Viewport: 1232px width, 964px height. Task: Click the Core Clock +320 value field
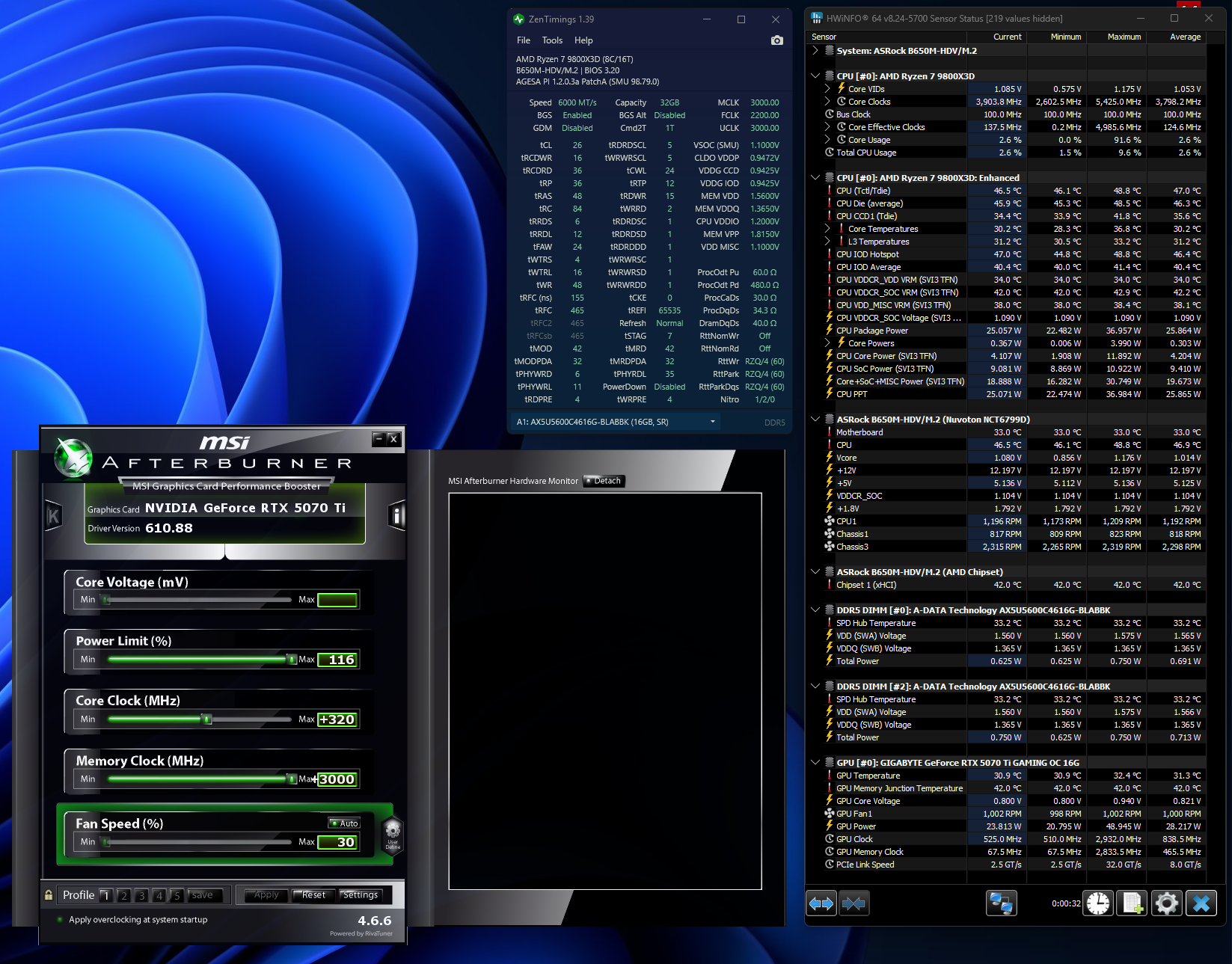tap(338, 719)
